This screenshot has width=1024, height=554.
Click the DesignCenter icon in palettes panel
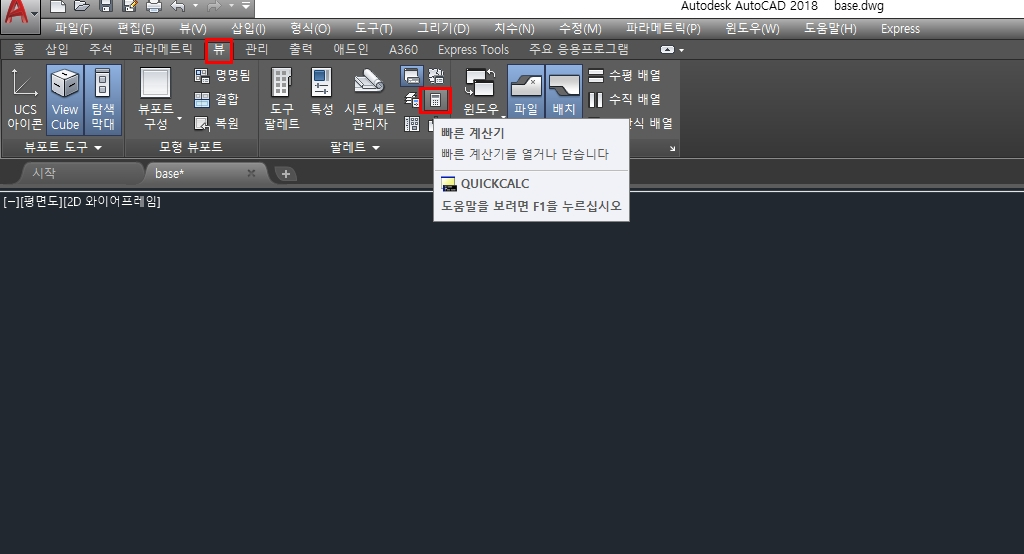411,123
